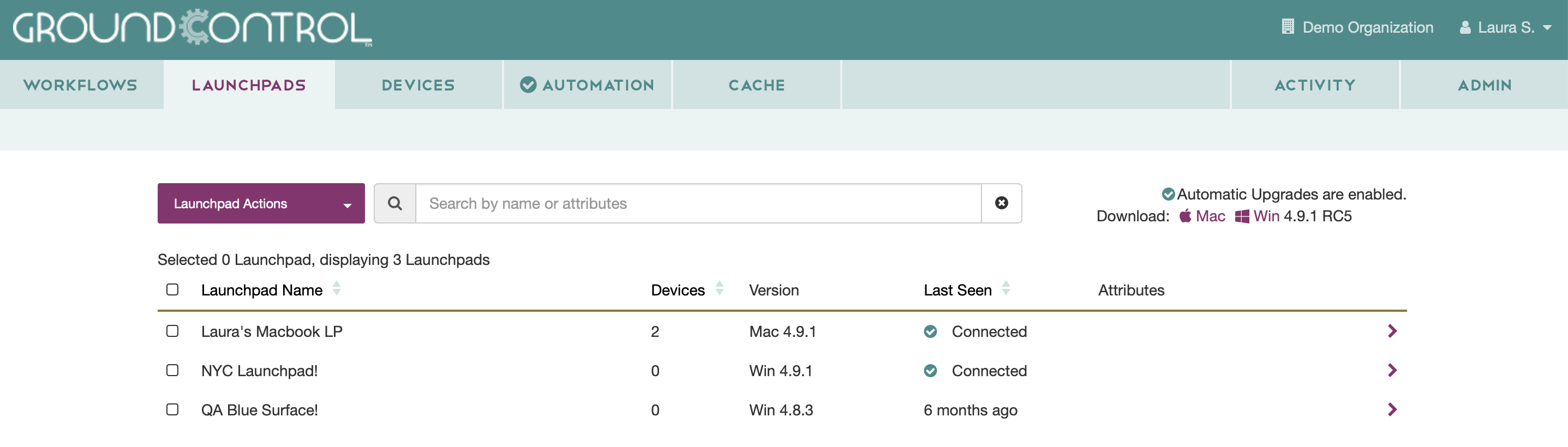Screen dimensions: 1568x447
Task: Sort by Last Seen column arrows
Action: pyautogui.click(x=1006, y=289)
